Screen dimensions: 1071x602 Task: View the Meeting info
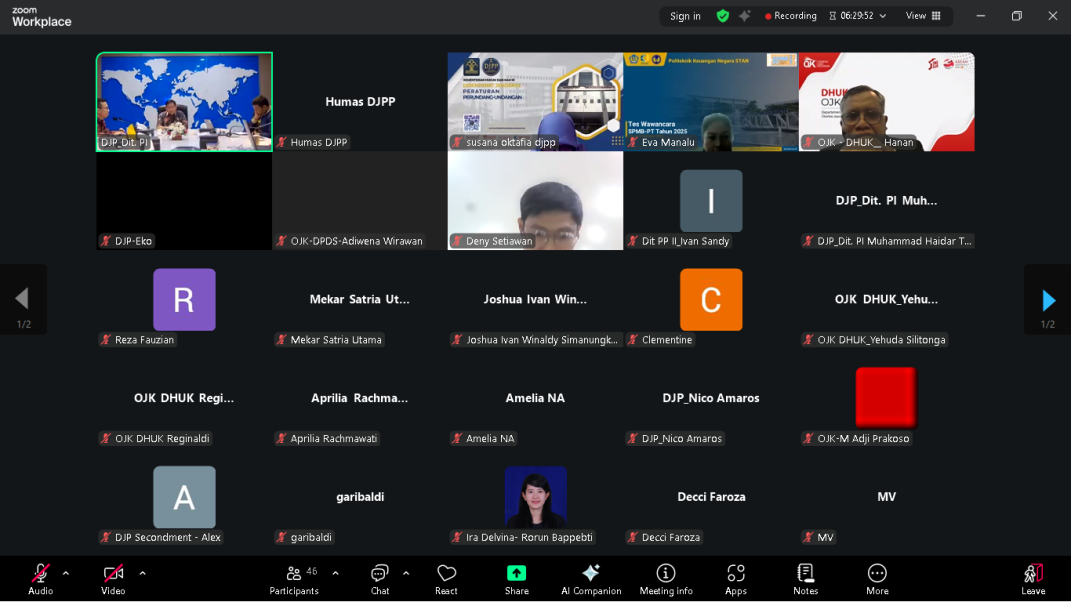[x=665, y=578]
